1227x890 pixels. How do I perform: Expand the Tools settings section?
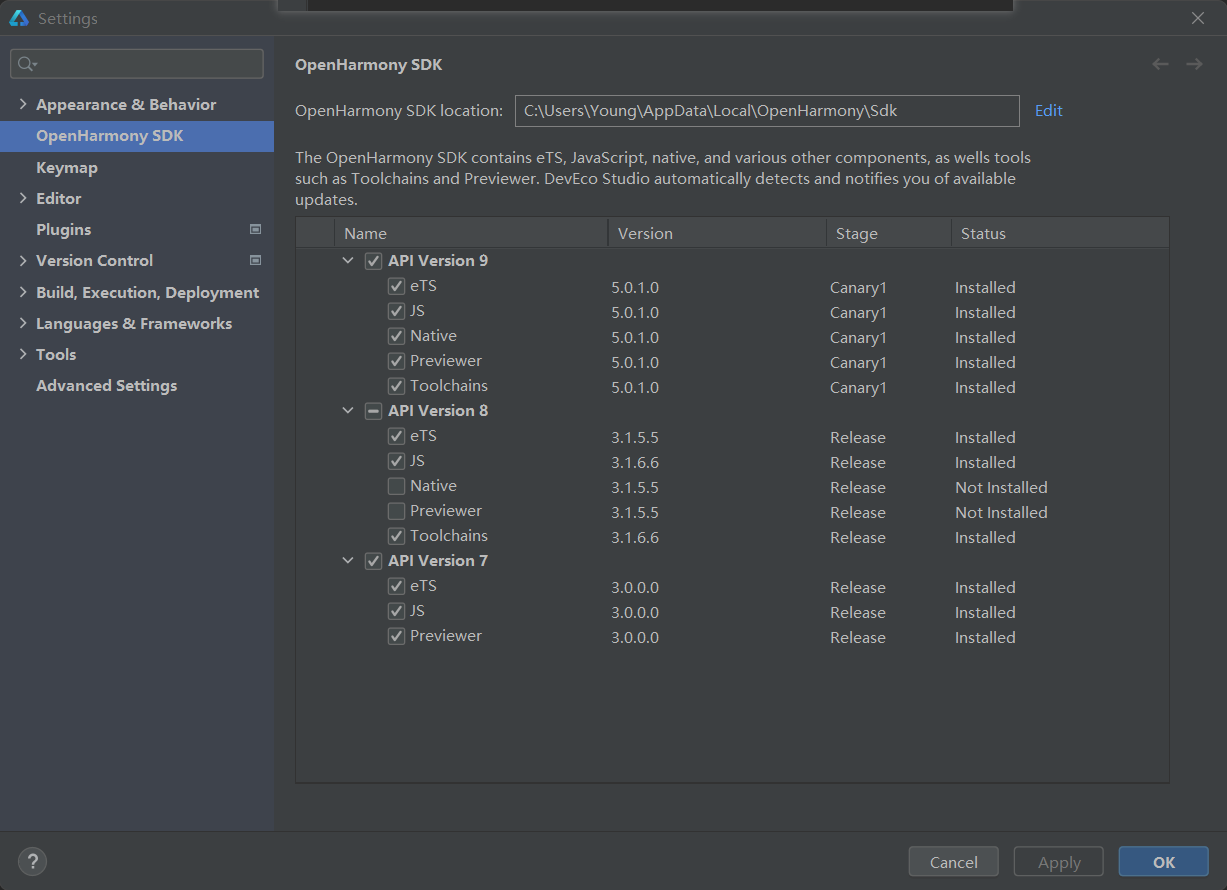point(23,354)
